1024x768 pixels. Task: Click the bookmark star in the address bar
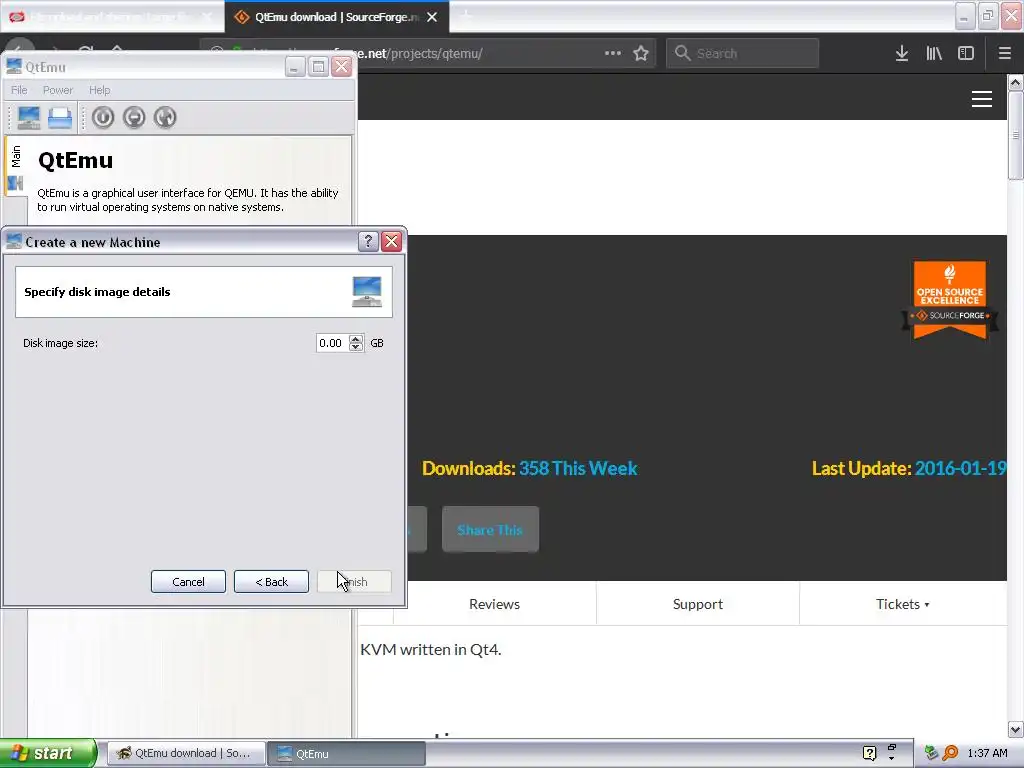click(641, 54)
